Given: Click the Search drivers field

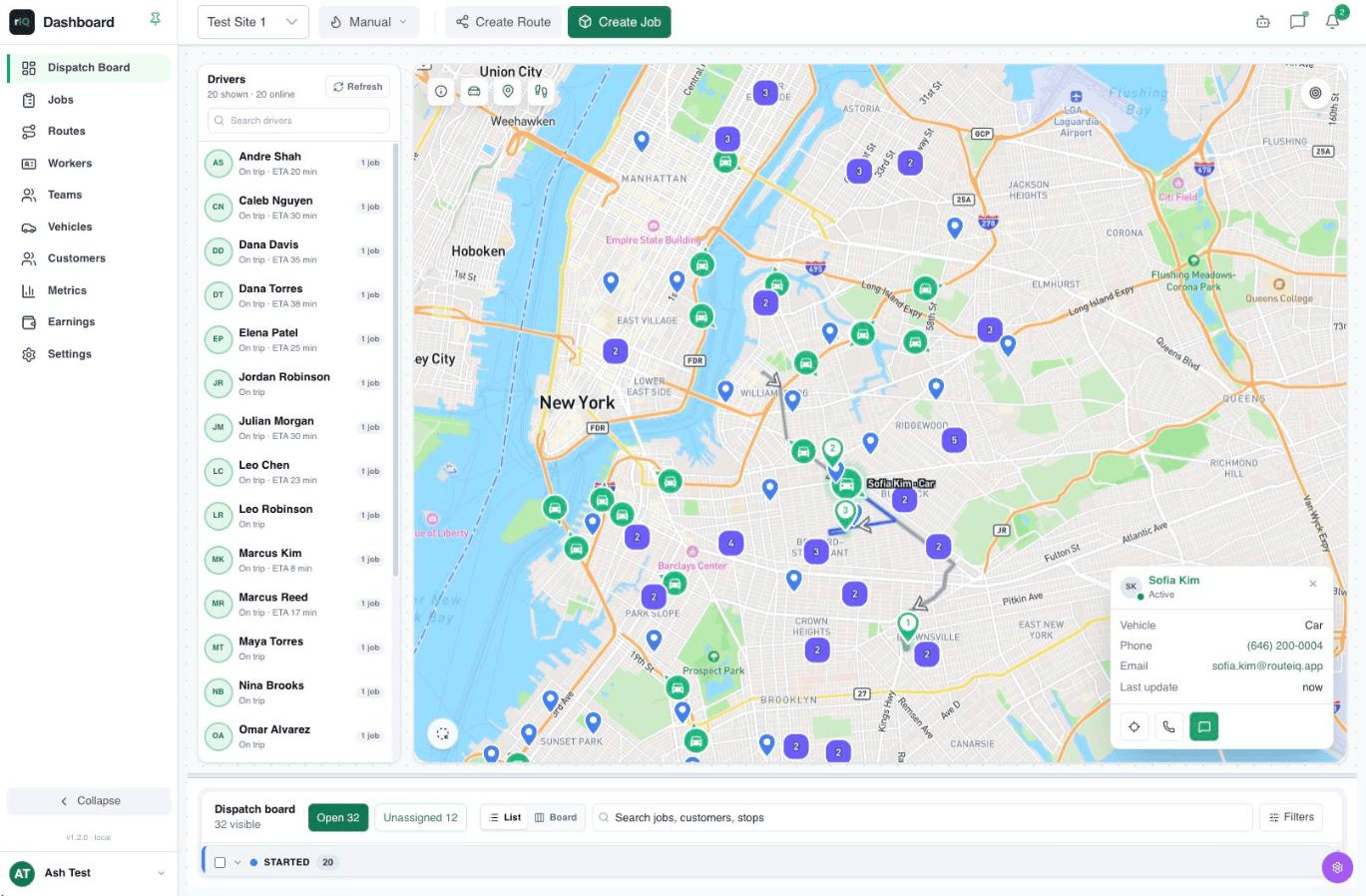Looking at the screenshot, I should point(298,121).
